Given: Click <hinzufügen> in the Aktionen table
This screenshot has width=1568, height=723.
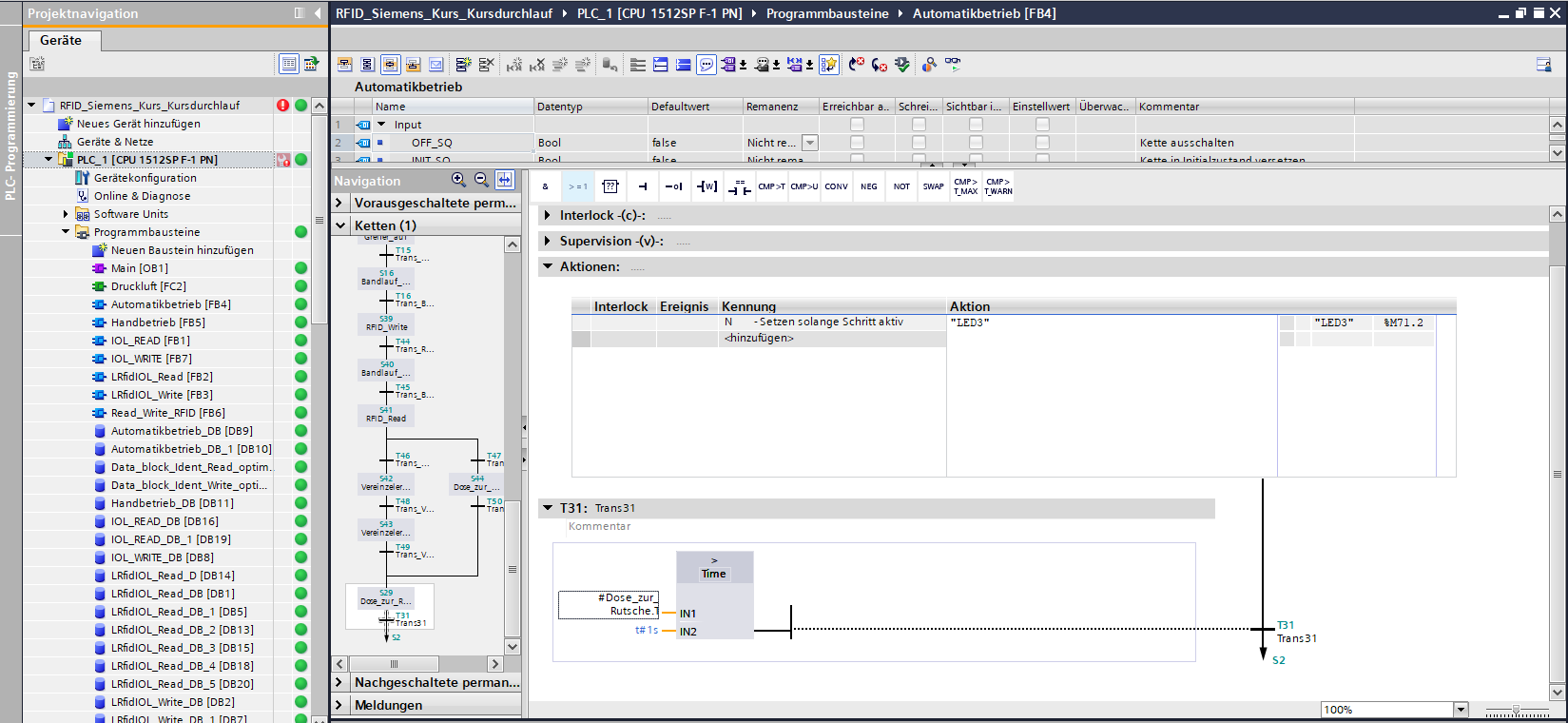Looking at the screenshot, I should [759, 338].
